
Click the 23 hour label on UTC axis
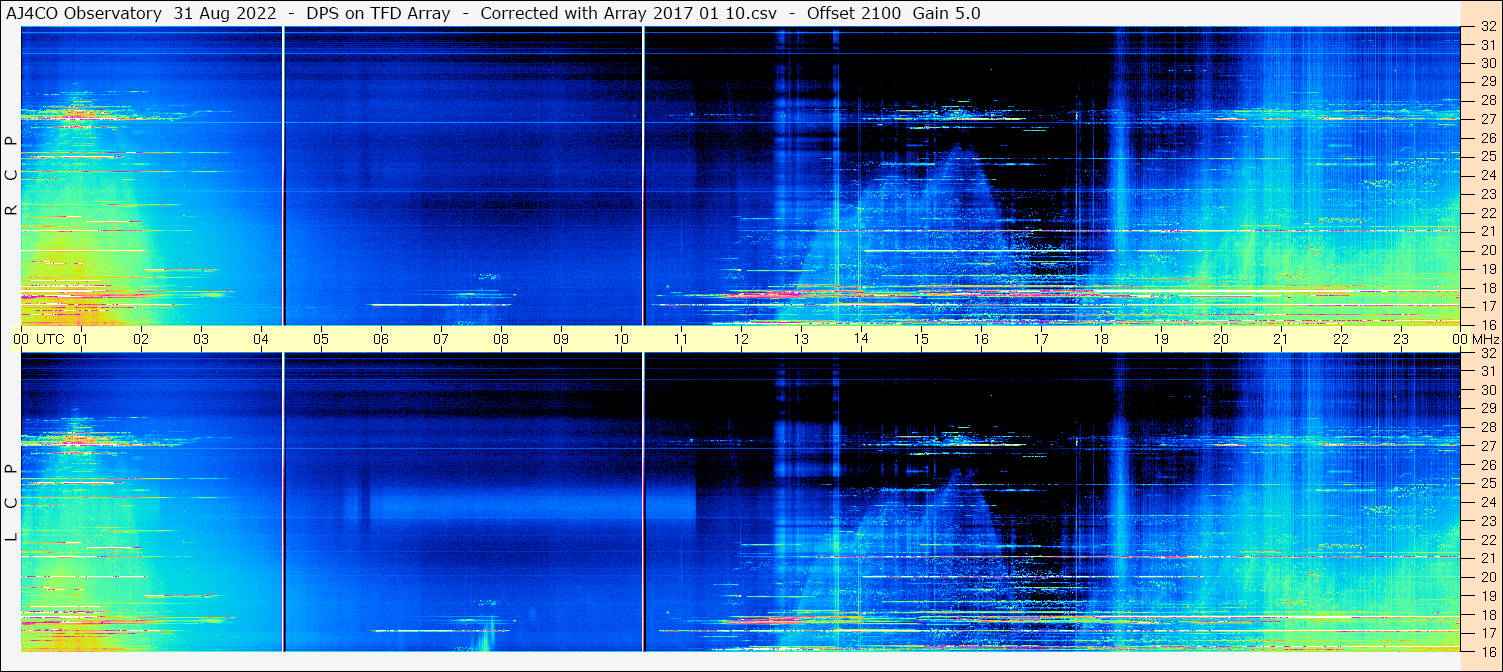click(1401, 339)
